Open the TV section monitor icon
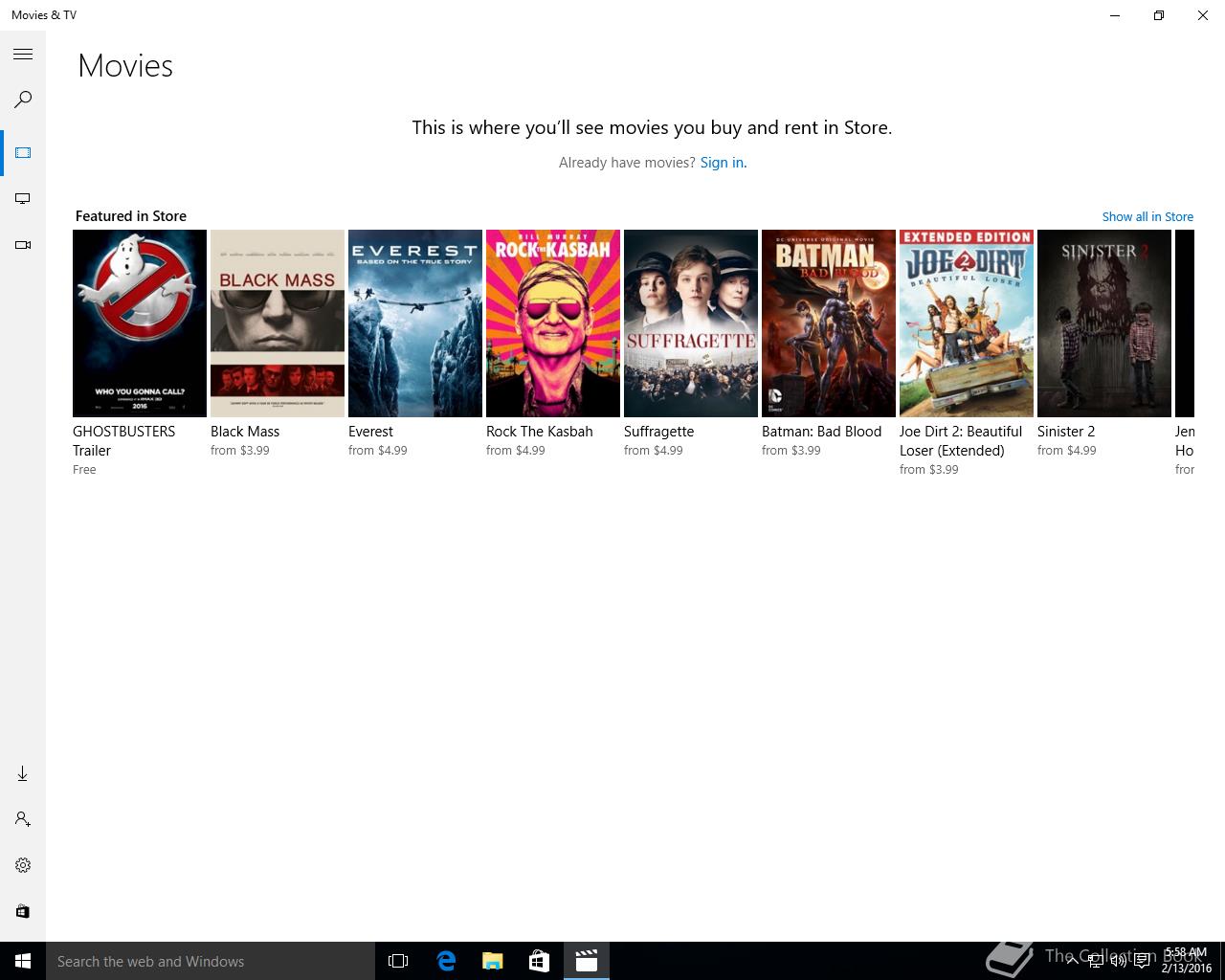 click(23, 199)
